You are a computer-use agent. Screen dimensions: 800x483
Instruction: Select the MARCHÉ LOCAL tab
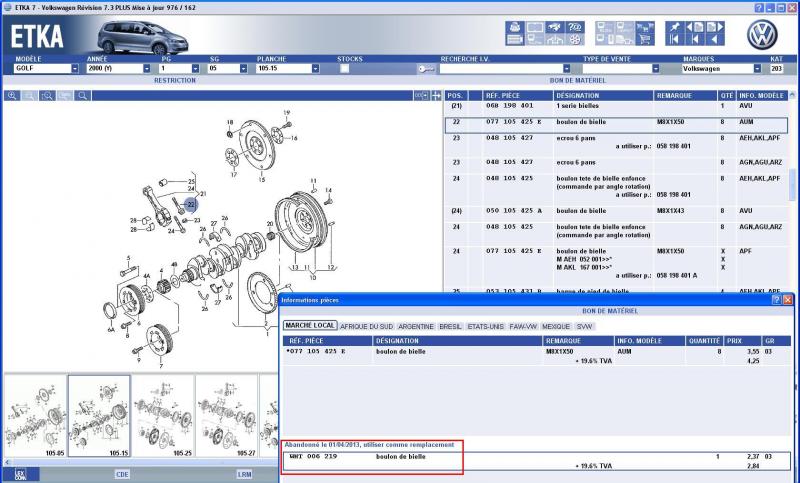coord(310,325)
